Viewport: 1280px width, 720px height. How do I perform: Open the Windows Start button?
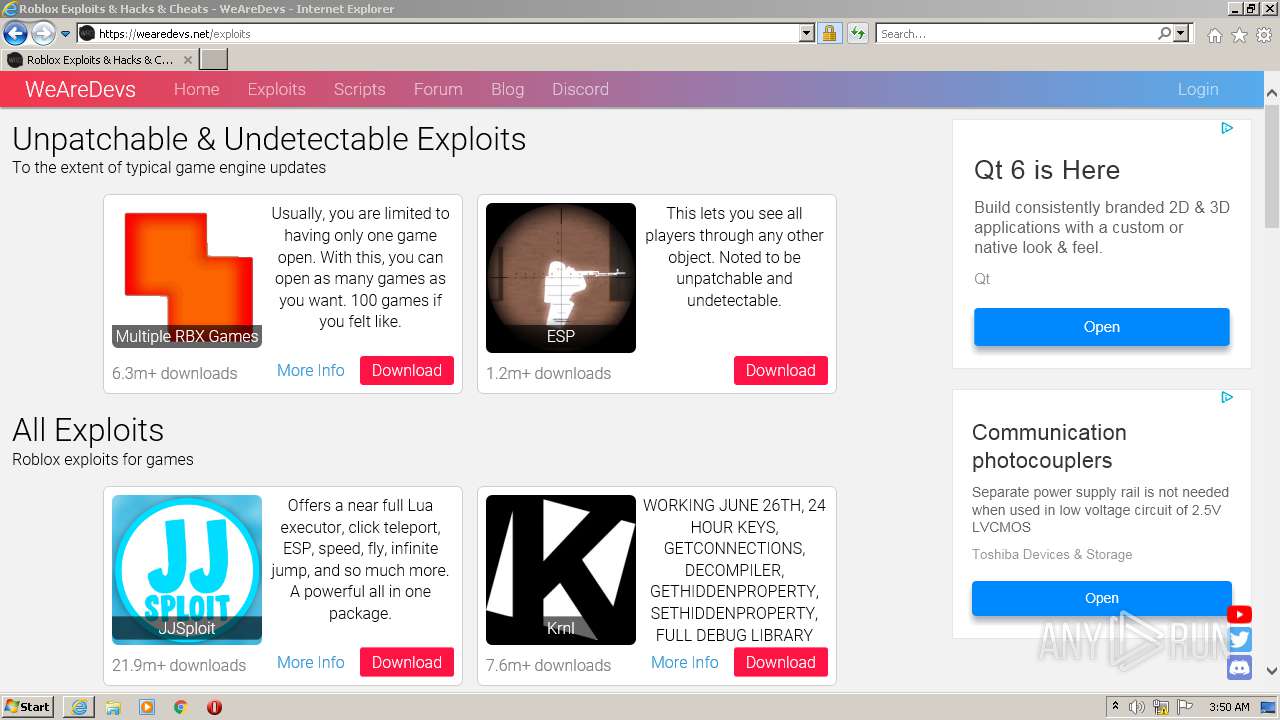coord(27,706)
